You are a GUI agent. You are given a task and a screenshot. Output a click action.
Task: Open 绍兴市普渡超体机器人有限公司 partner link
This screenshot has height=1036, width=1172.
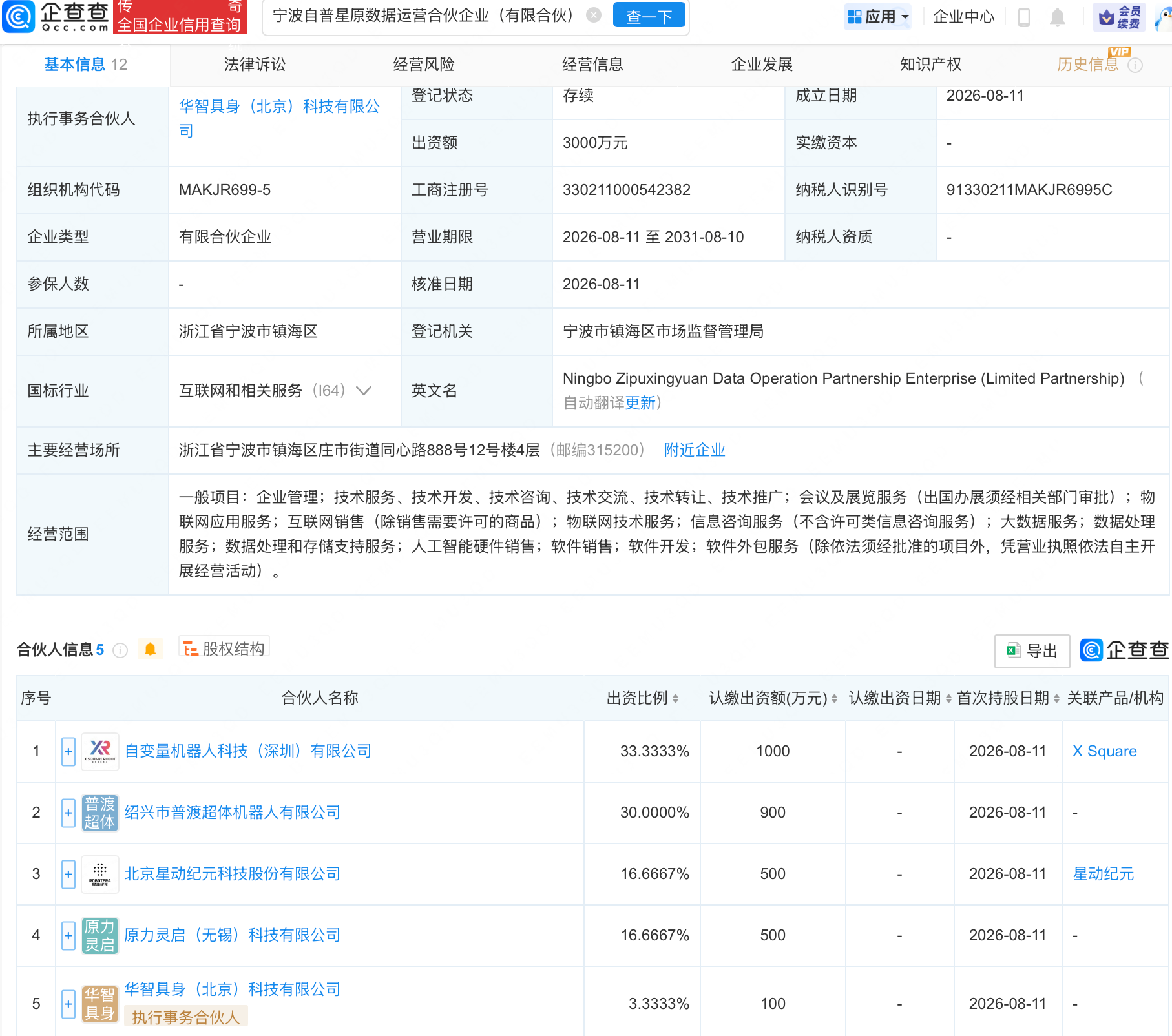pos(233,813)
